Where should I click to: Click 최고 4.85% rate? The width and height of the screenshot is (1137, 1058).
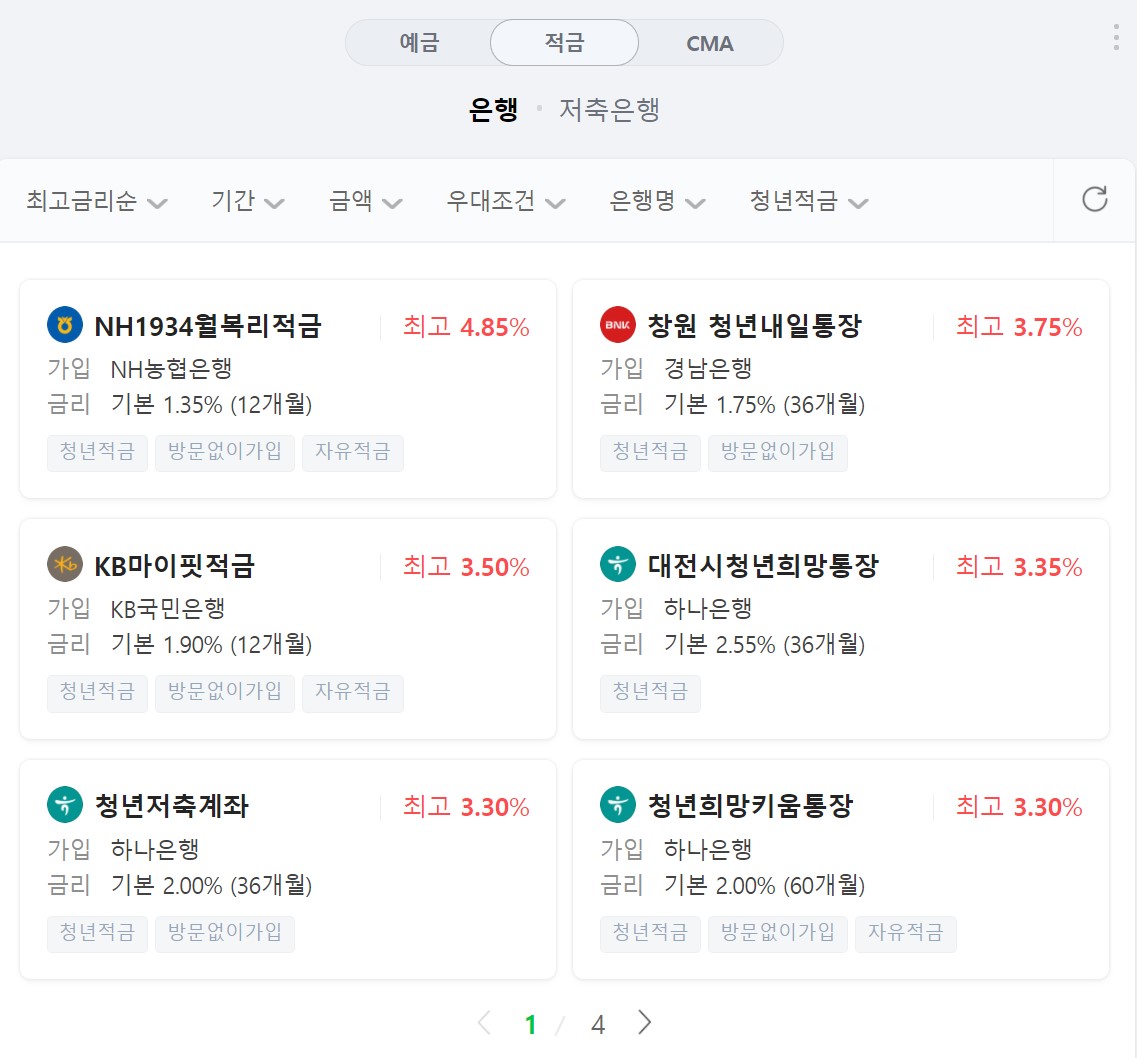466,327
